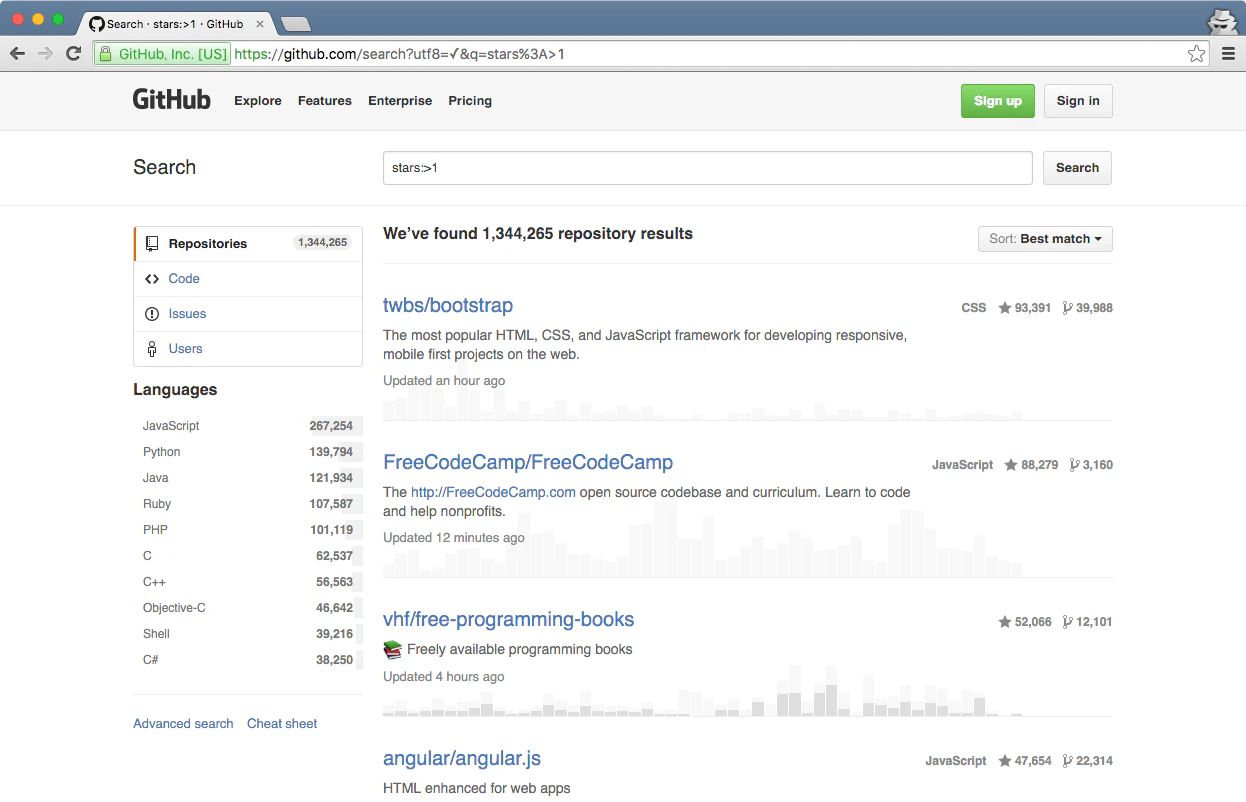This screenshot has height=802, width=1246.
Task: Click the 88,279 star count for FreeCodeCamp
Action: click(1040, 465)
